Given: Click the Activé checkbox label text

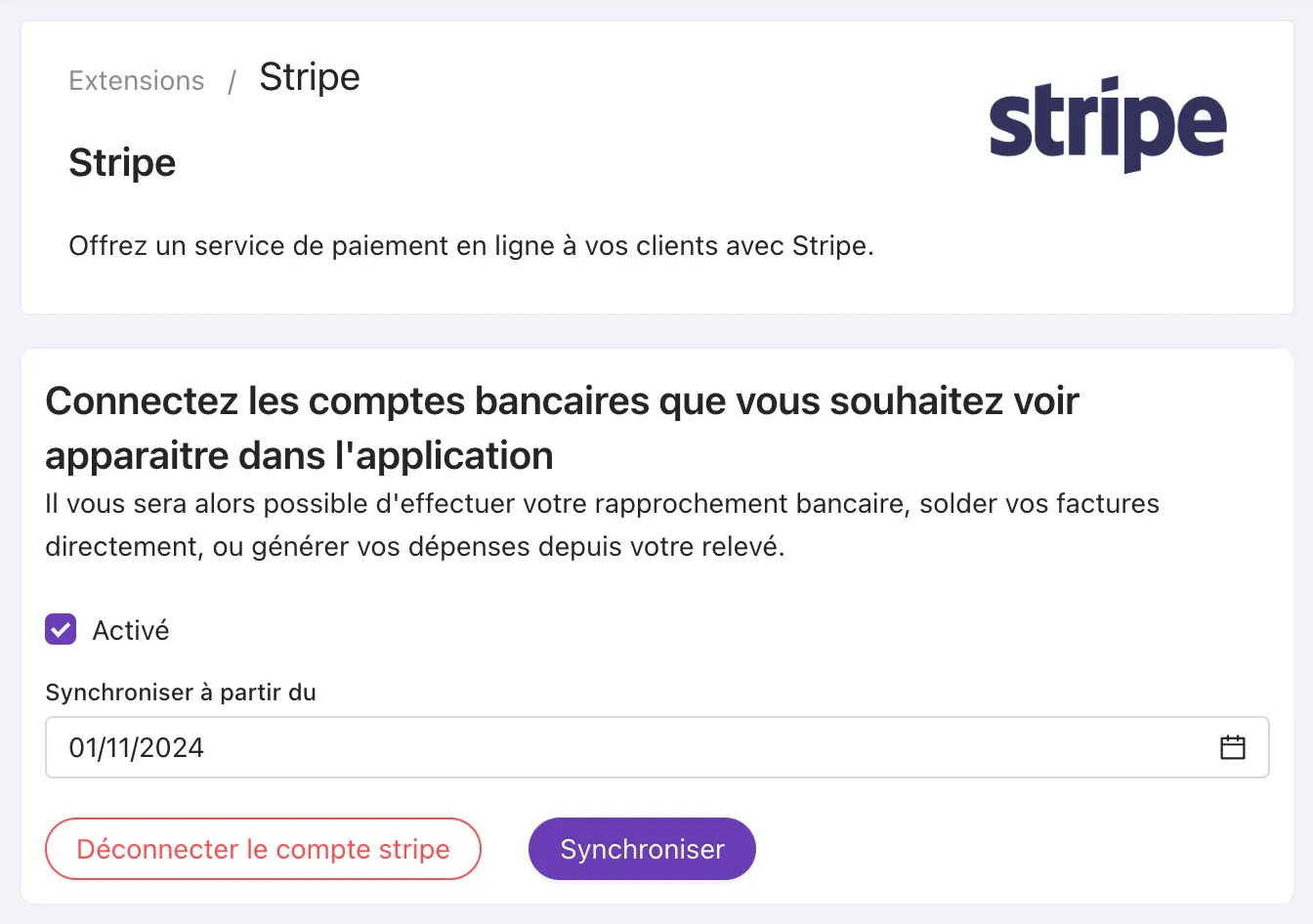Looking at the screenshot, I should (131, 631).
